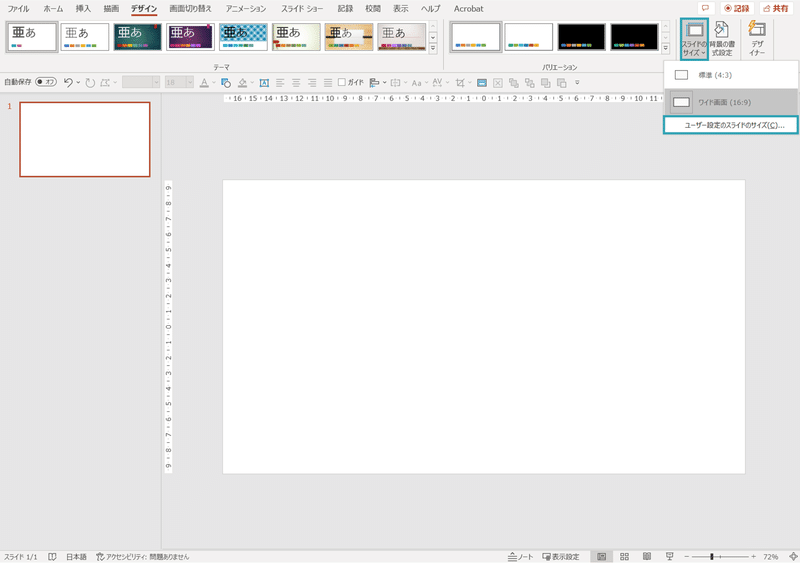Click the spell check book icon in status bar
This screenshot has width=800, height=563.
pos(52,556)
